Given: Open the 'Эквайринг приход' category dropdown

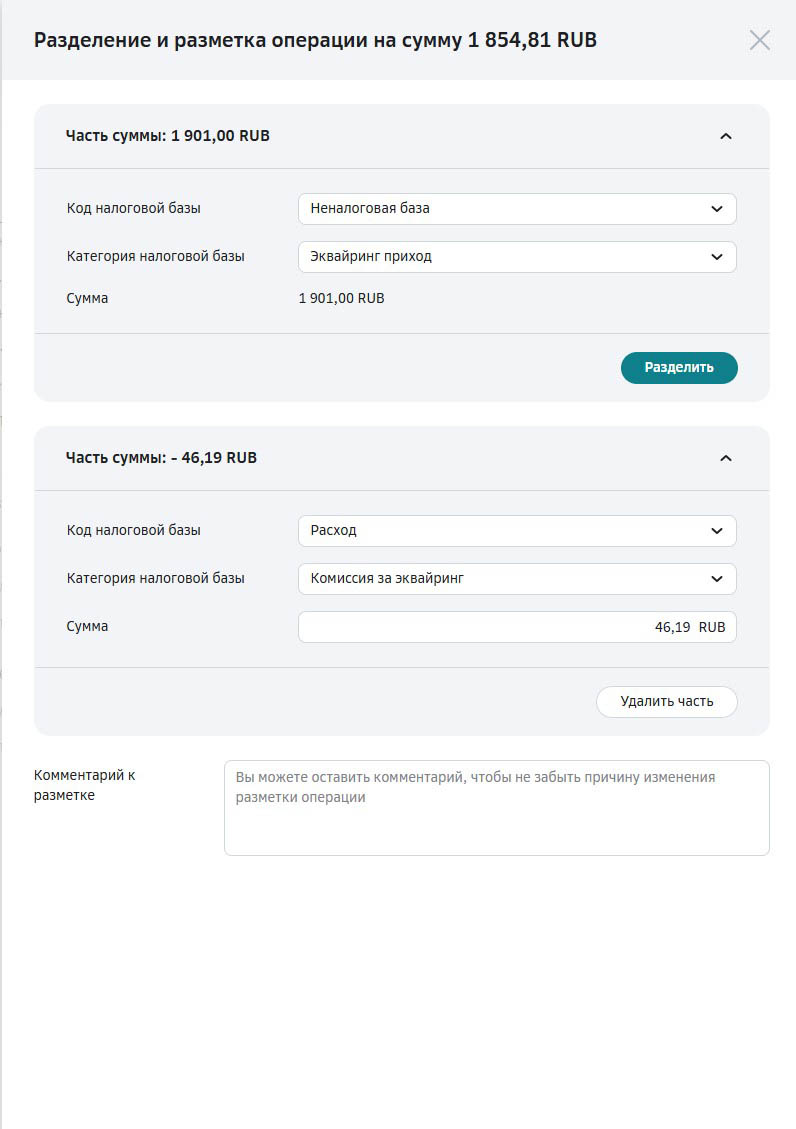Looking at the screenshot, I should (x=517, y=257).
